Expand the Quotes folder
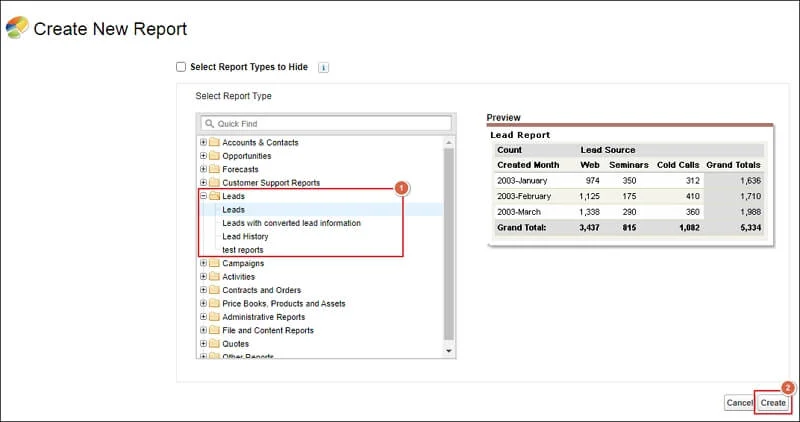 (x=204, y=343)
